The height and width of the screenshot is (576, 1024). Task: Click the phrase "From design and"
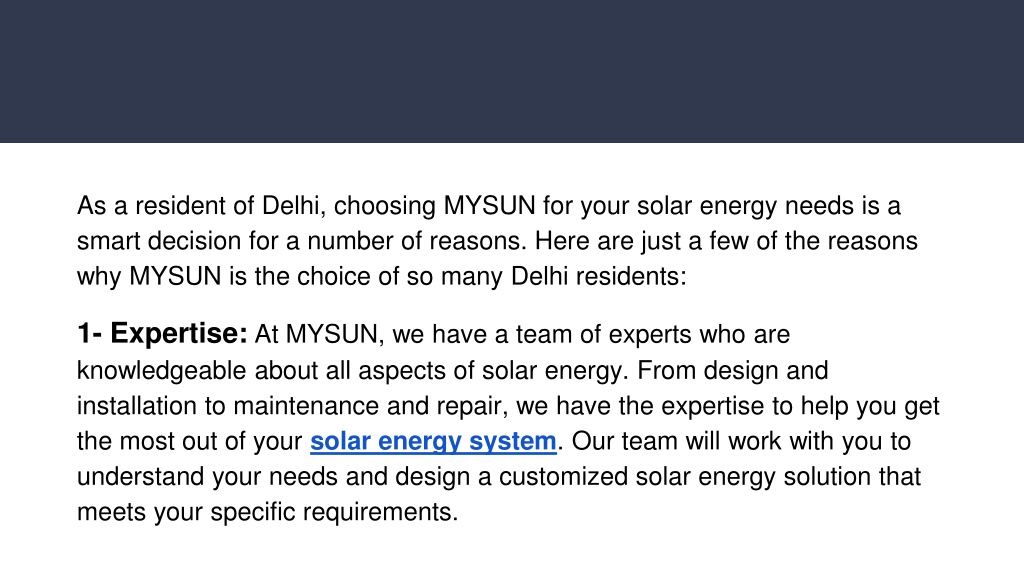[x=733, y=370]
